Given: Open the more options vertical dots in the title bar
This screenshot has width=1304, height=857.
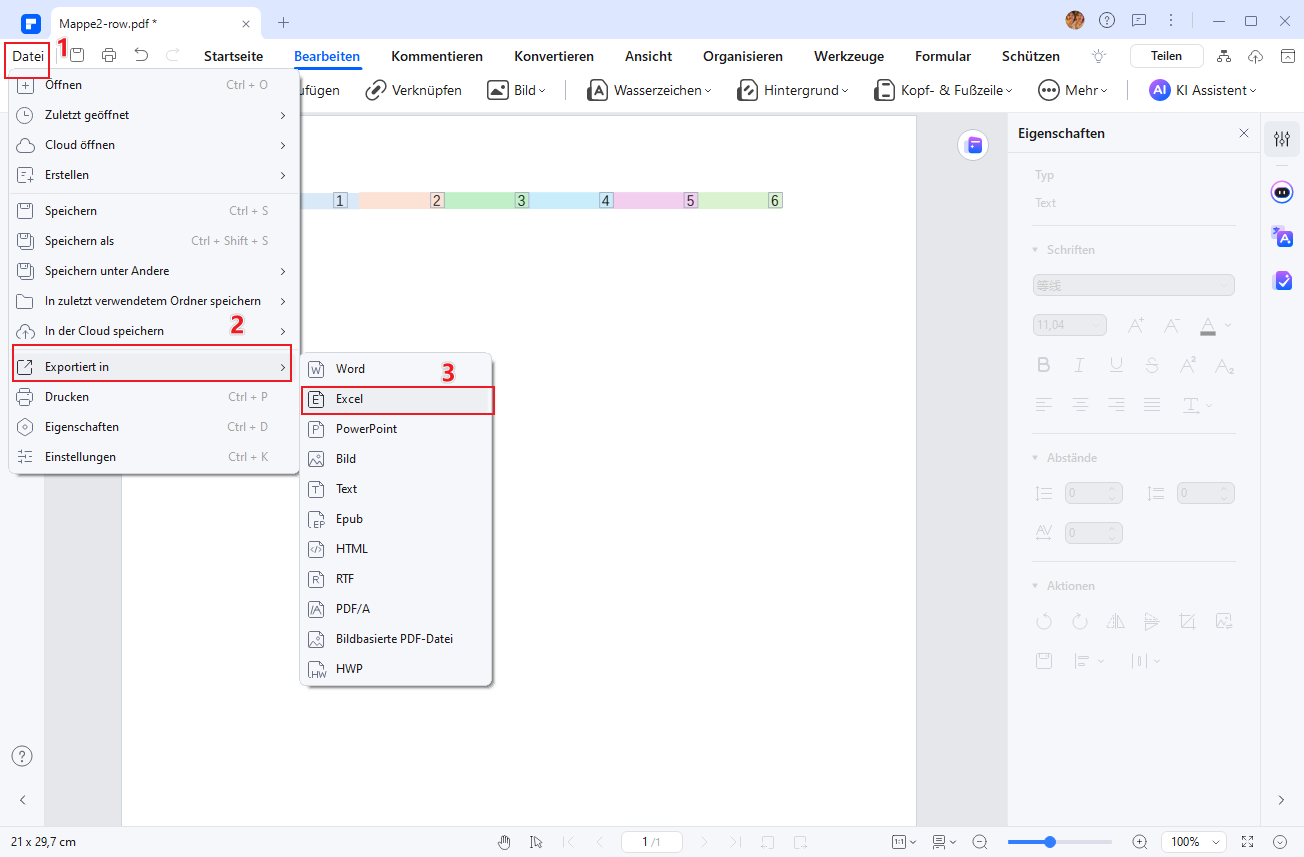Looking at the screenshot, I should click(1171, 20).
